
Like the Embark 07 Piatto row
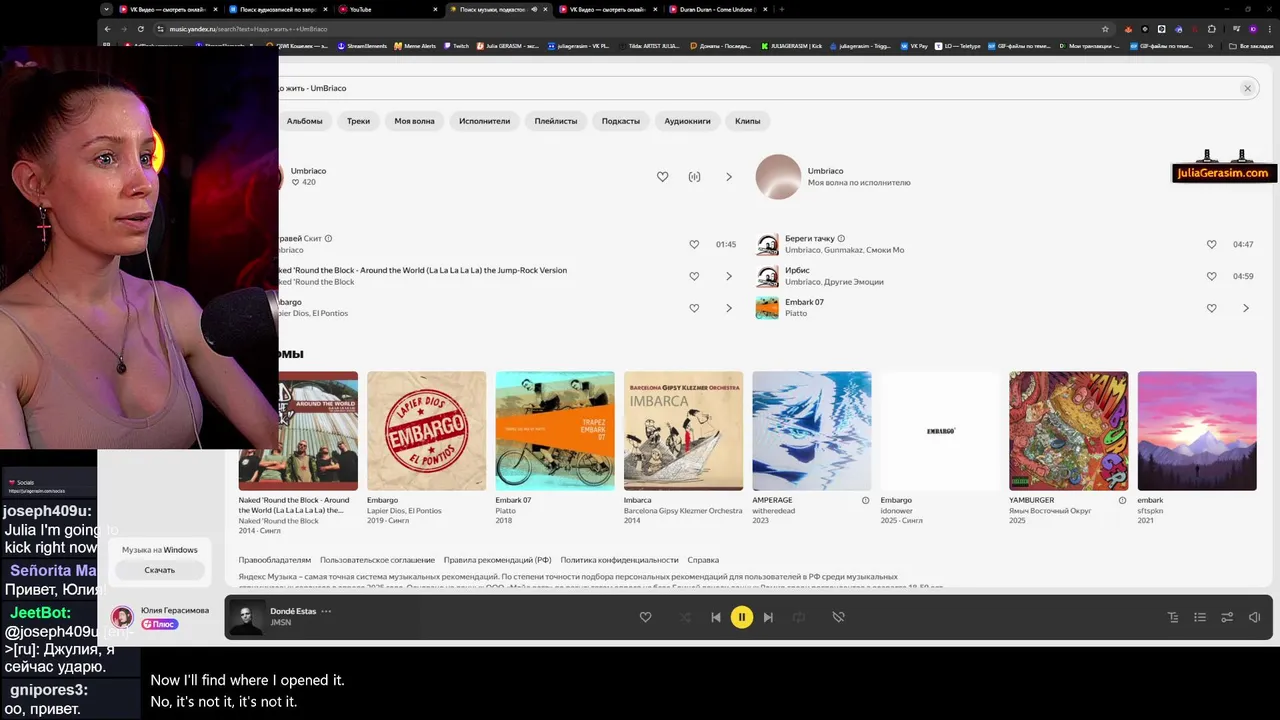[x=1211, y=308]
